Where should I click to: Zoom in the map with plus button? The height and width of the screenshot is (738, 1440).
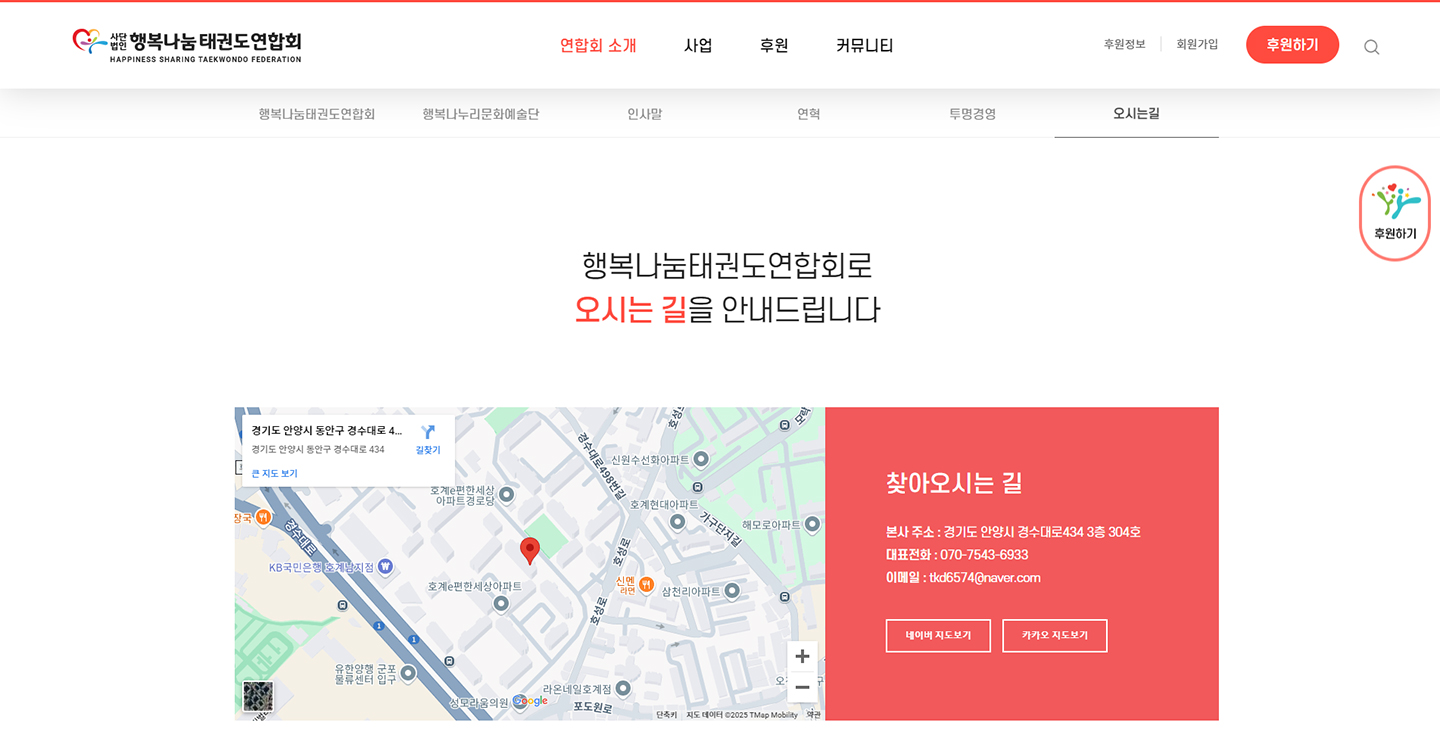click(802, 656)
